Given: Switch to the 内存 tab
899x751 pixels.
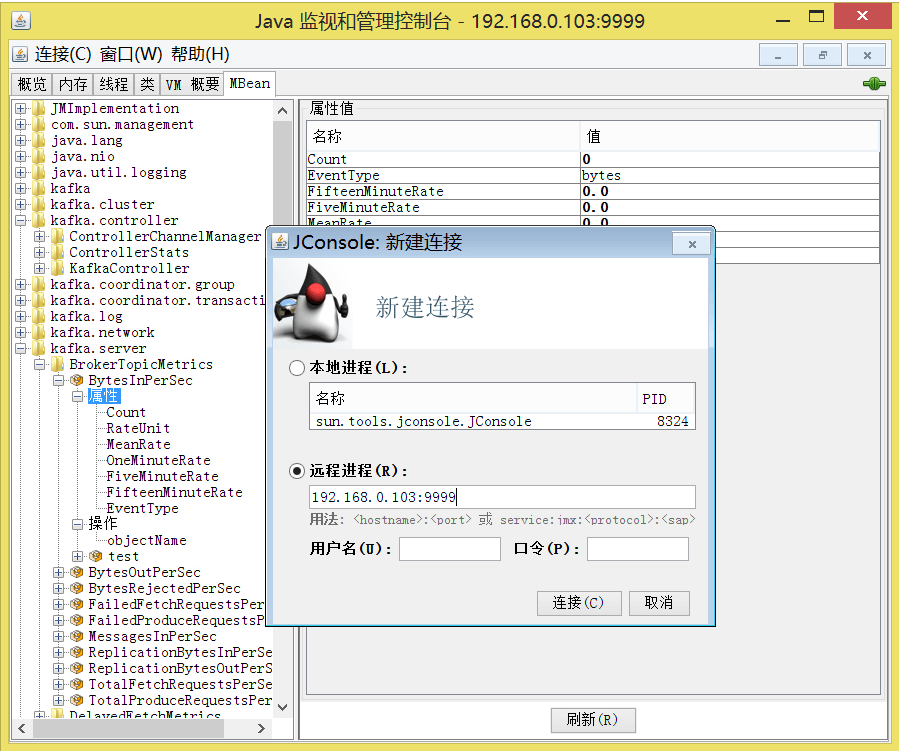Looking at the screenshot, I should pyautogui.click(x=73, y=84).
